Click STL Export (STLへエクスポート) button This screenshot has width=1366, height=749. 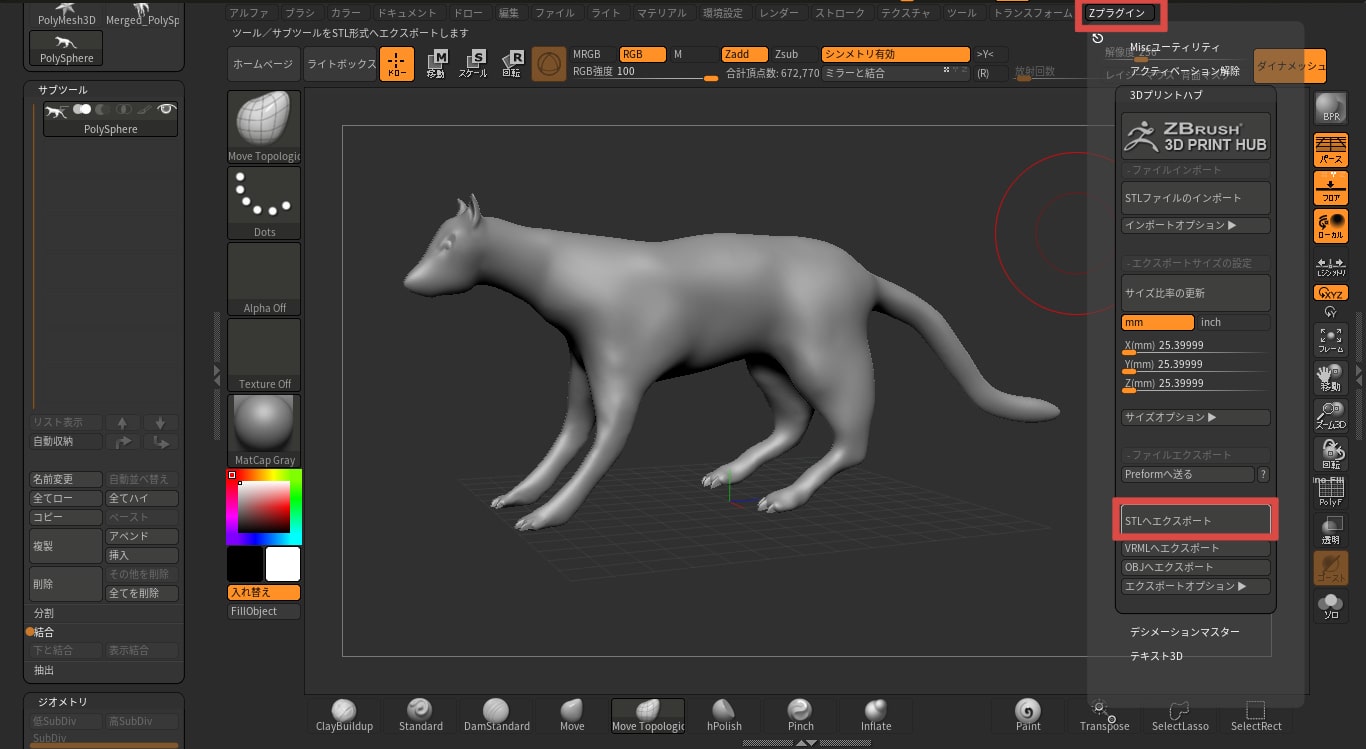[x=1196, y=521]
